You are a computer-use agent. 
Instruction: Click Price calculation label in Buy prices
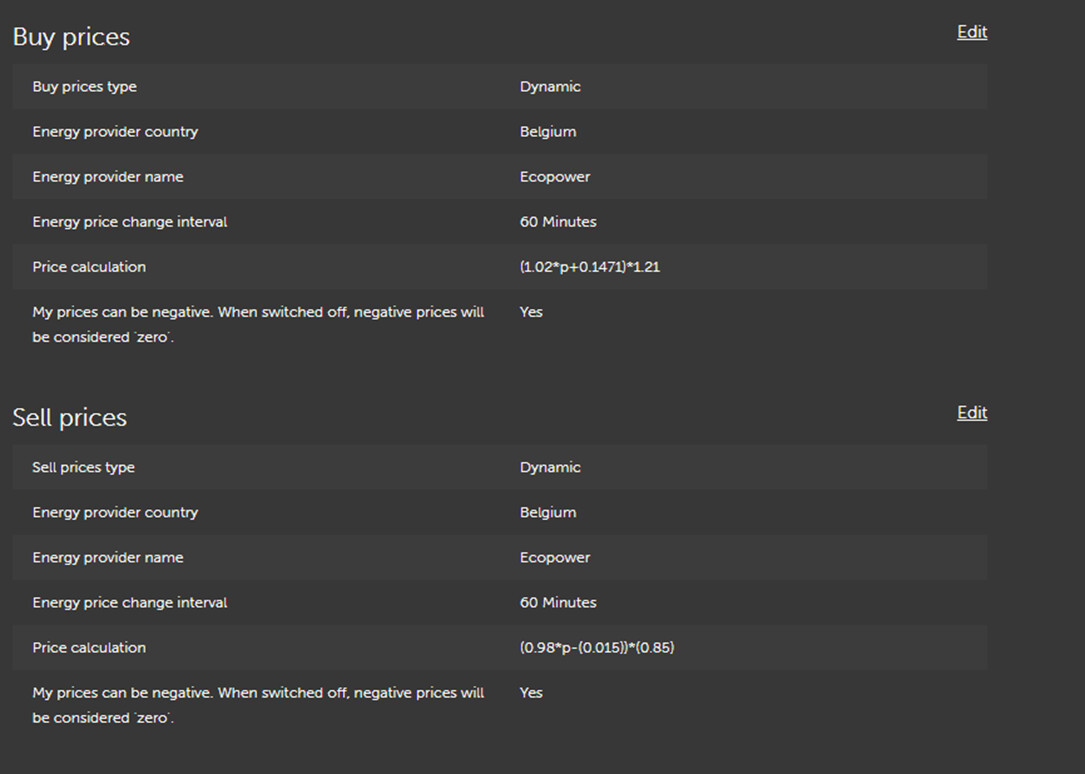(x=89, y=267)
